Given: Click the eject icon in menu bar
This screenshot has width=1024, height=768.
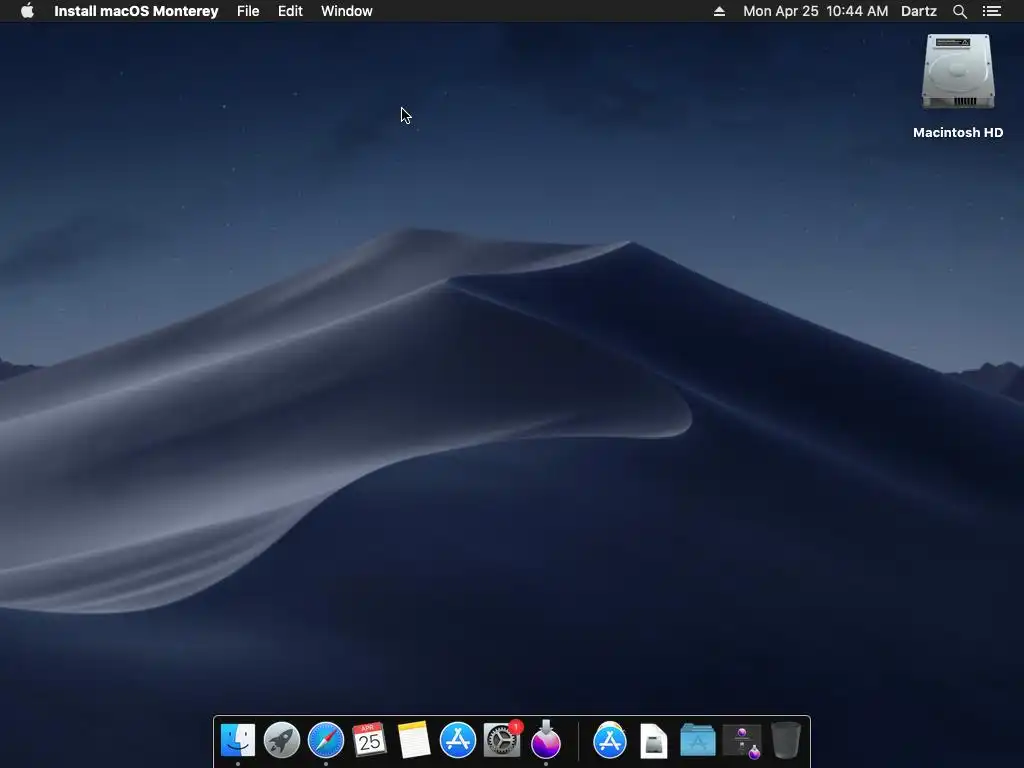Looking at the screenshot, I should [719, 11].
